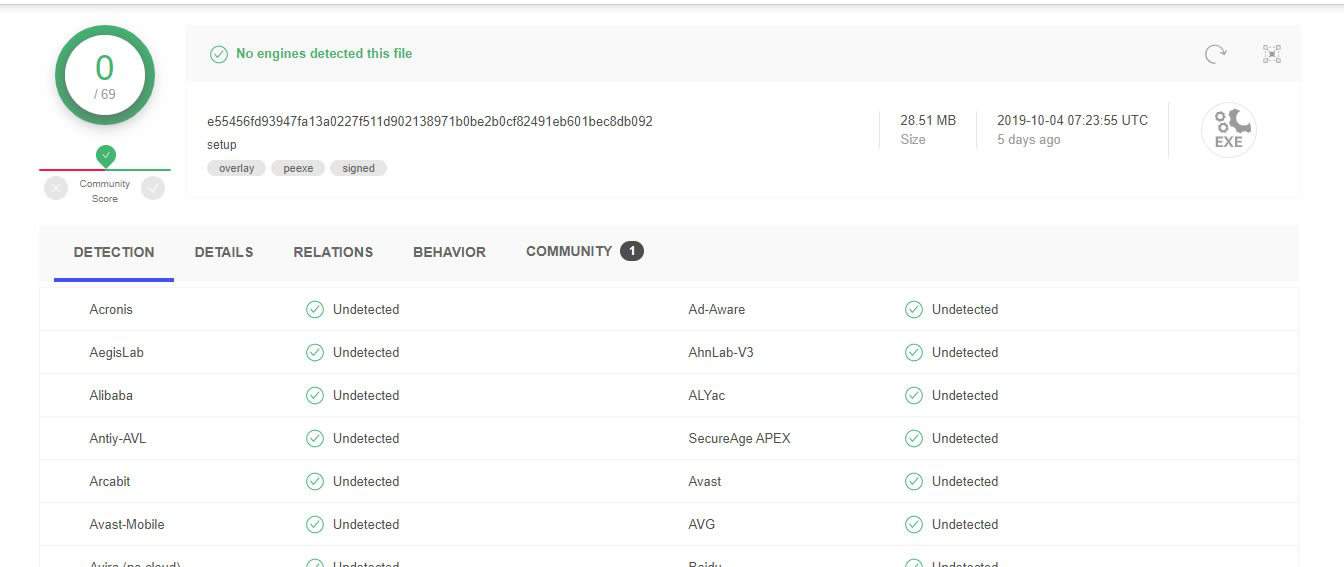This screenshot has height=567, width=1344.
Task: Click the reanalyze refresh icon
Action: (1215, 54)
